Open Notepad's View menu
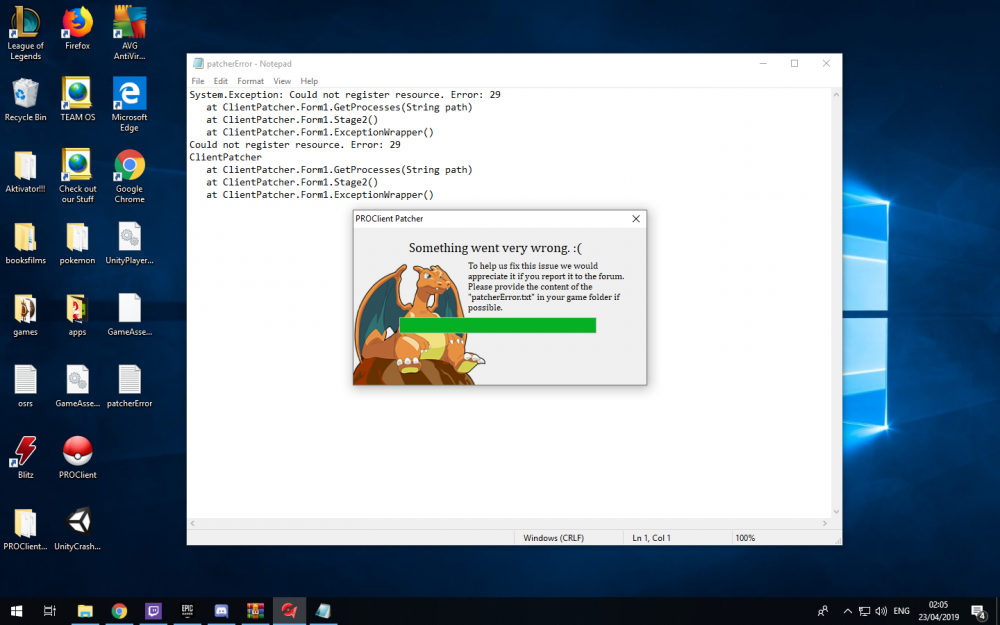Image resolution: width=1000 pixels, height=625 pixels. pyautogui.click(x=282, y=81)
